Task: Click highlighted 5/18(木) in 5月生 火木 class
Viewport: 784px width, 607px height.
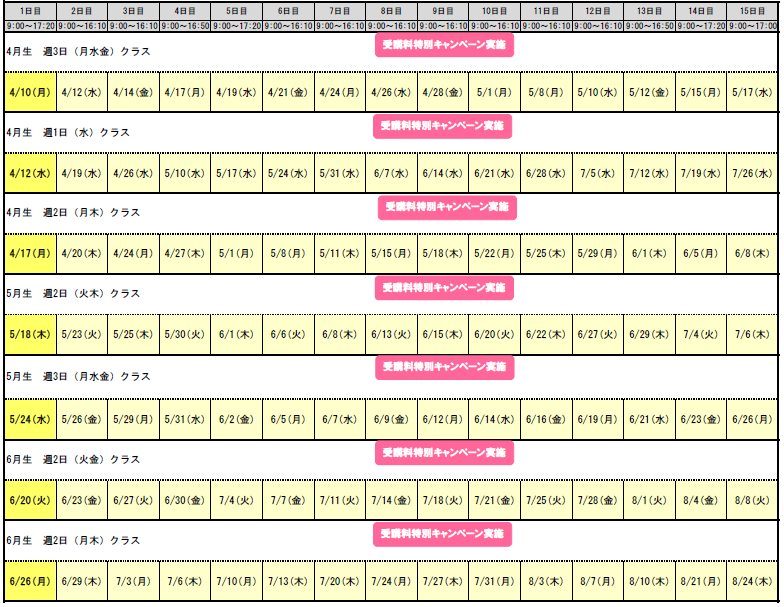Action: click(30, 334)
